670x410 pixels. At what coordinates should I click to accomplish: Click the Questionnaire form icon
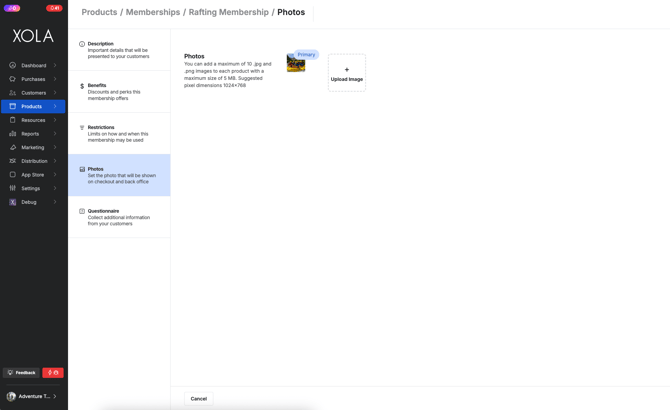click(82, 211)
